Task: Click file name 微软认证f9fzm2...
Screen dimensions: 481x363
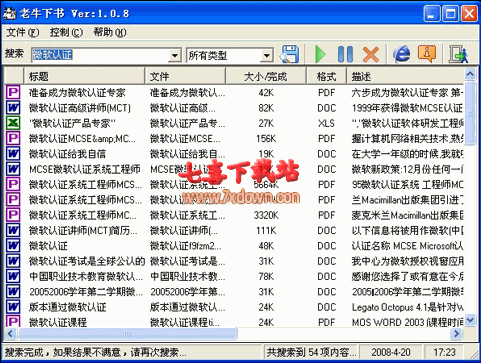Action: click(x=185, y=246)
